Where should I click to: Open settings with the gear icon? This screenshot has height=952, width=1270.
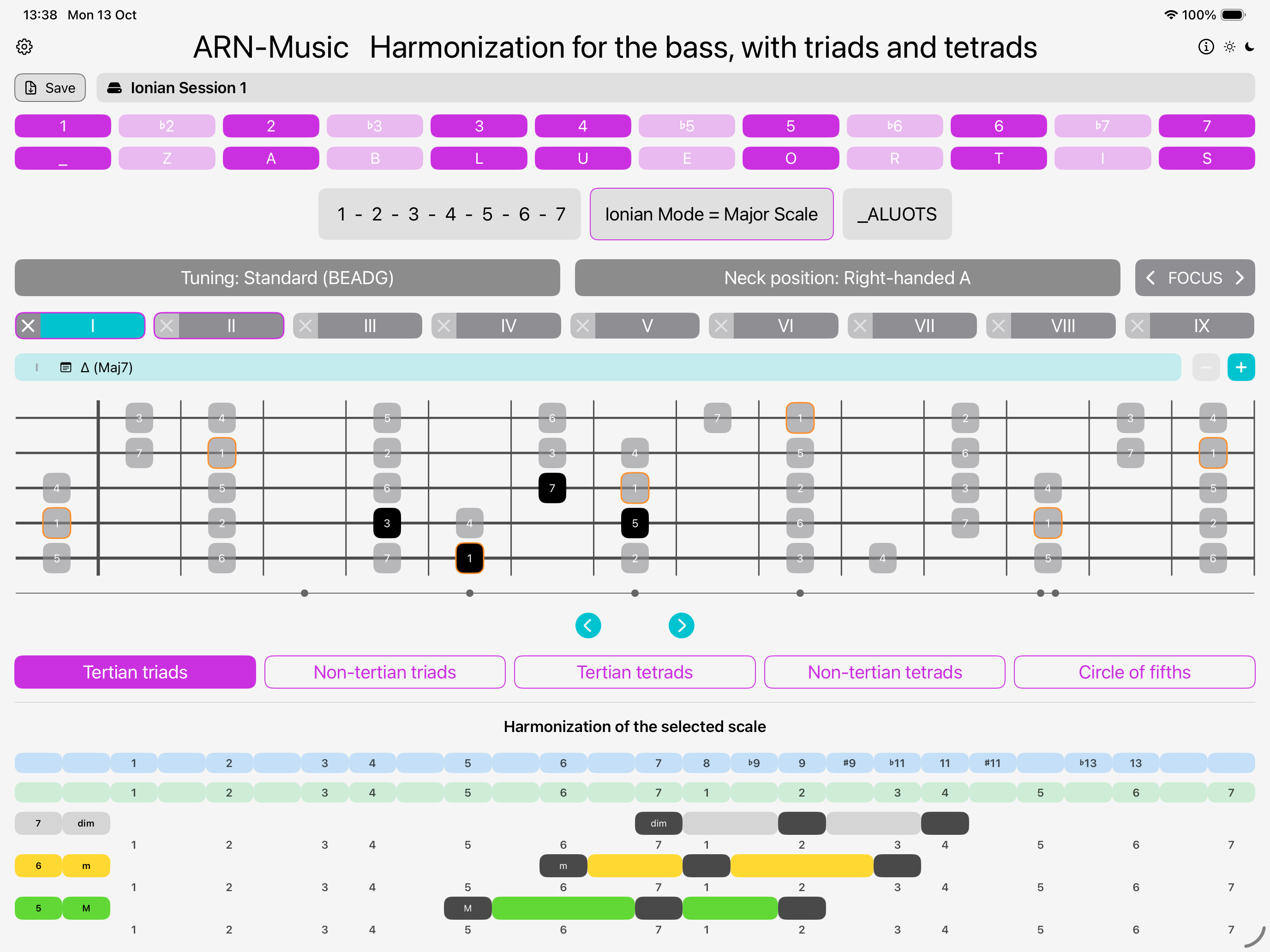[24, 47]
